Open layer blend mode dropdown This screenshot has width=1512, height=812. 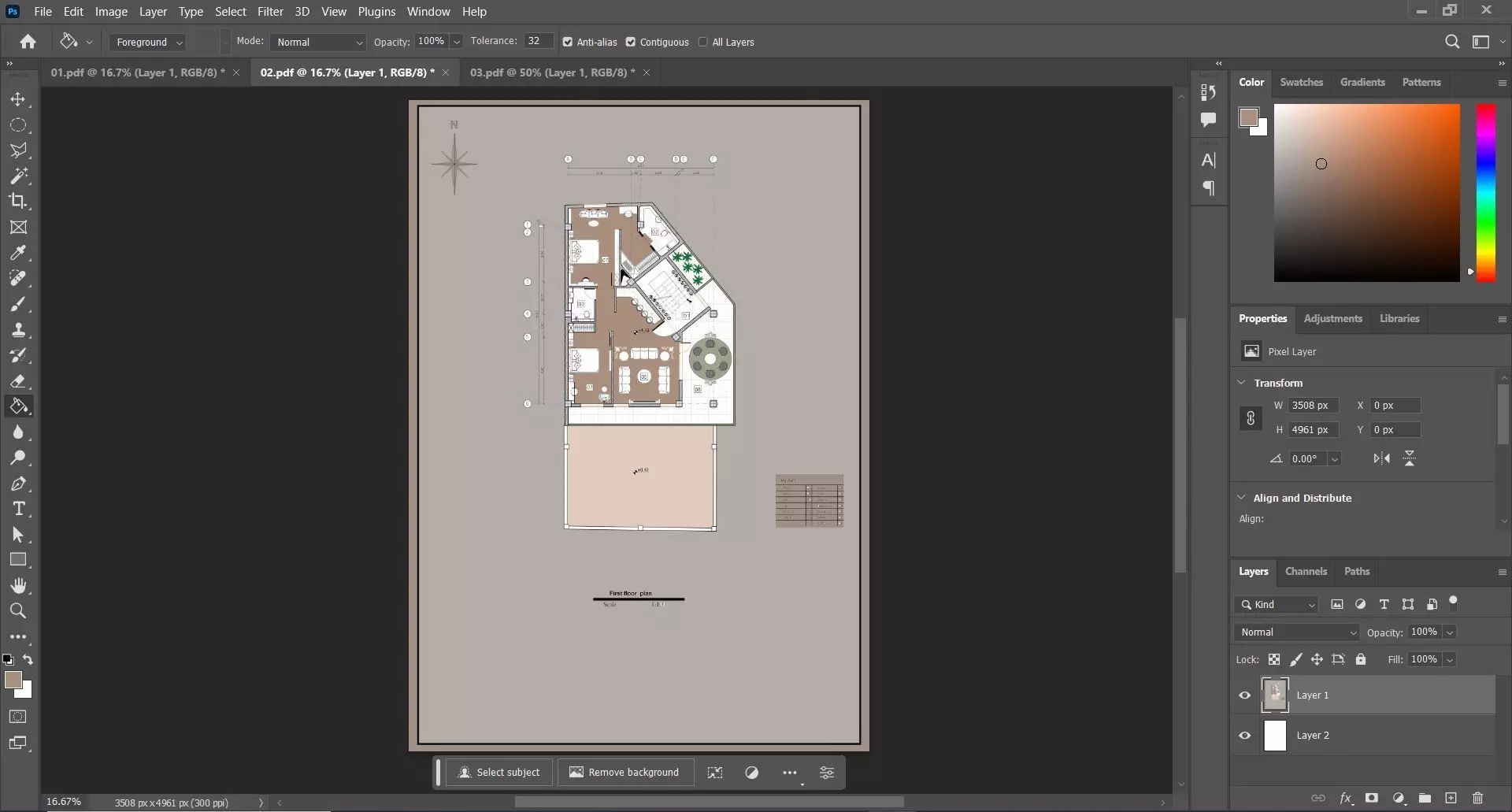pyautogui.click(x=1297, y=632)
